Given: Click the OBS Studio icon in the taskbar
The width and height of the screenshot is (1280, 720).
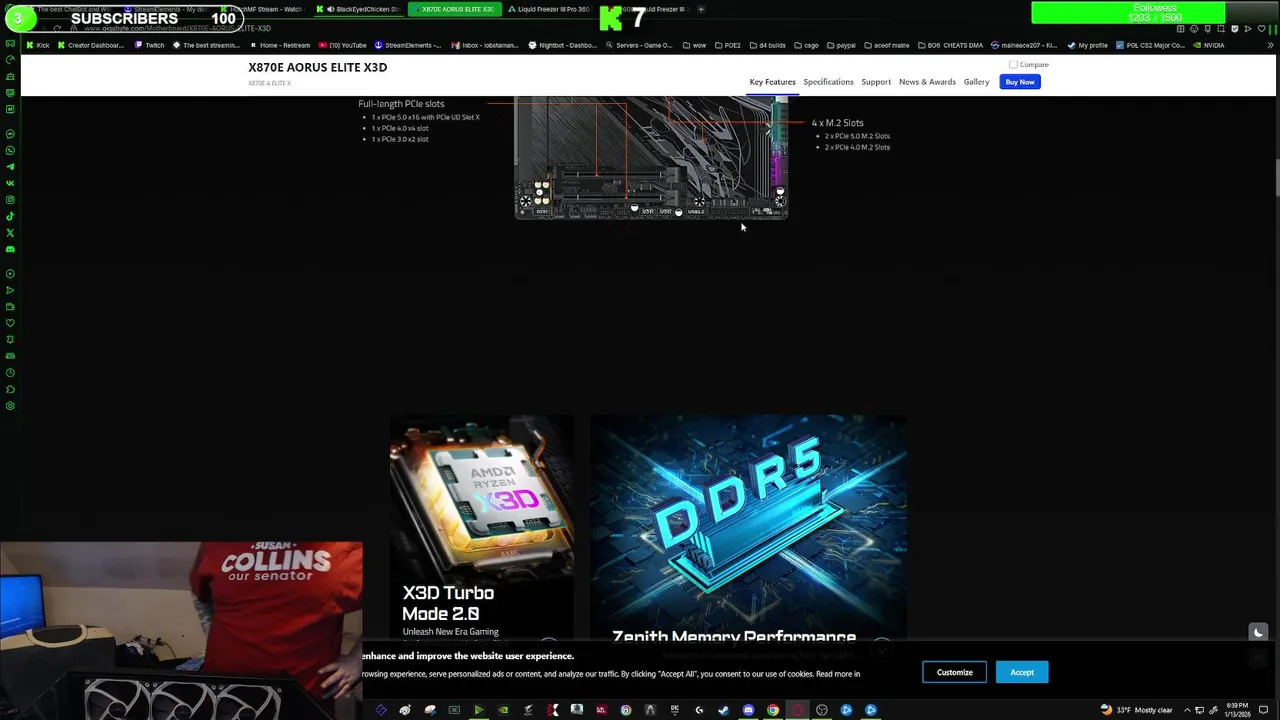Looking at the screenshot, I should coord(822,710).
